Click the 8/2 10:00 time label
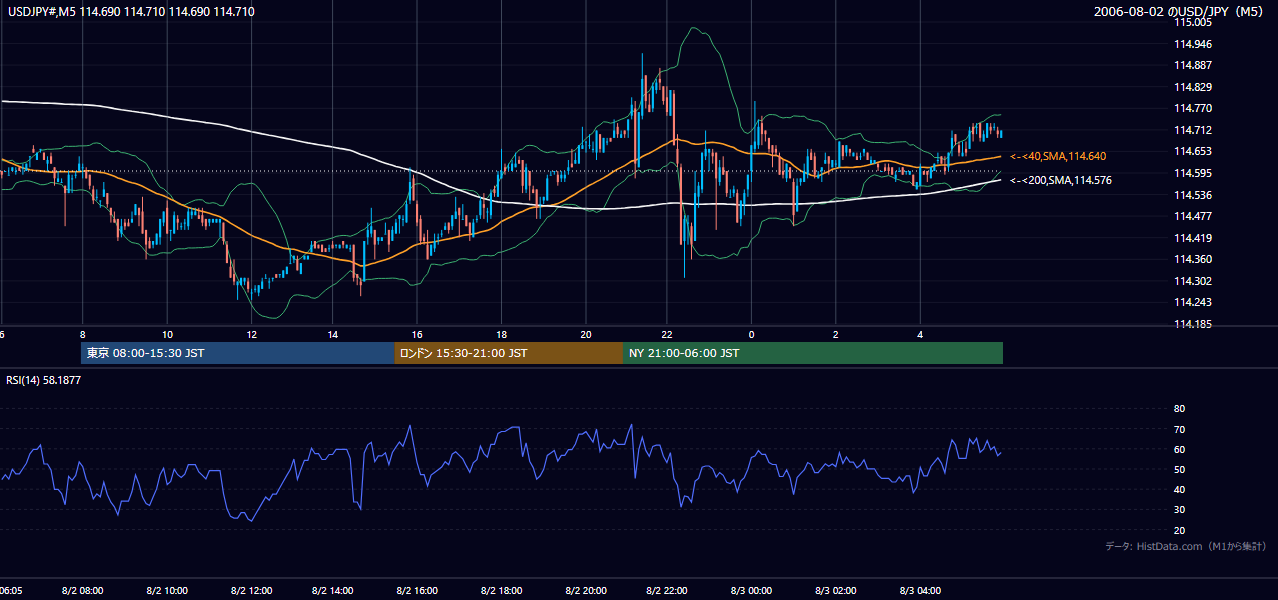Screen dimensions: 1278x600 (166, 591)
